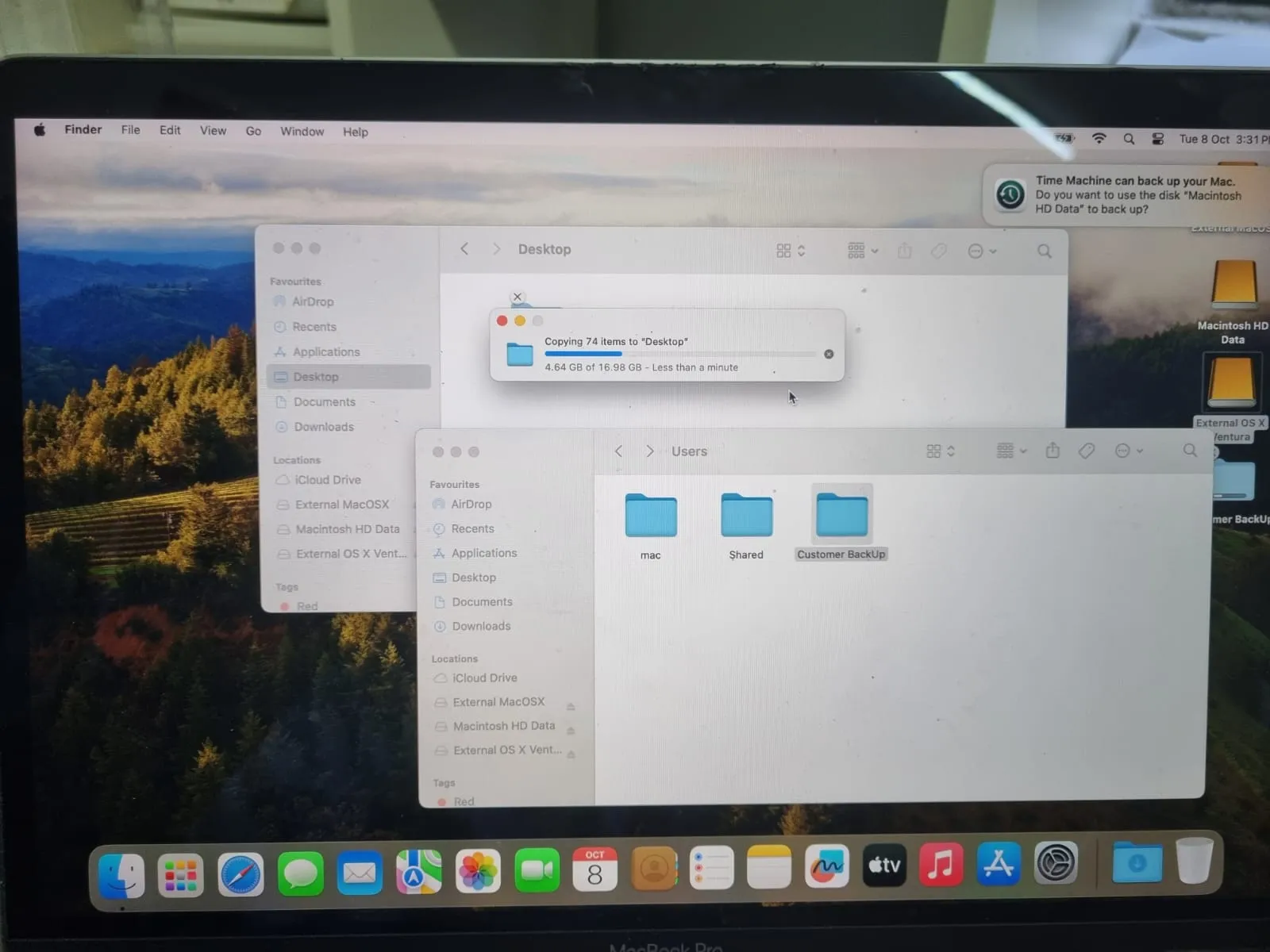Open action menu in Desktop window
Viewport: 1270px width, 952px height.
pos(982,251)
